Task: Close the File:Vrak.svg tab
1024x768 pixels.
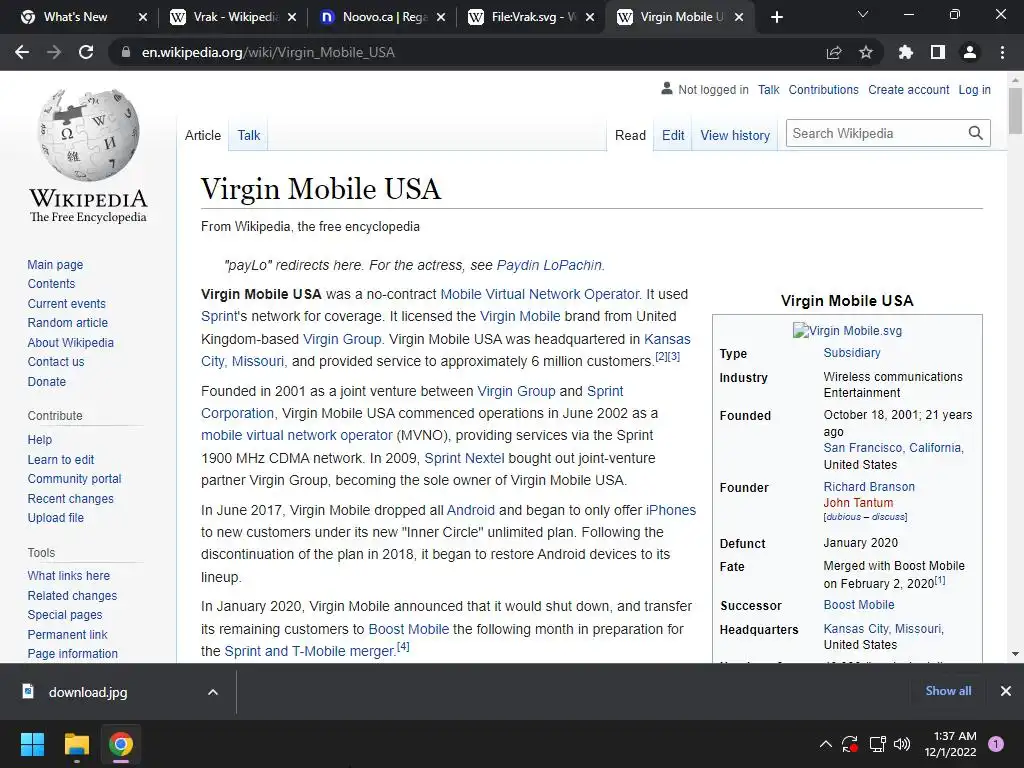Action: [590, 17]
